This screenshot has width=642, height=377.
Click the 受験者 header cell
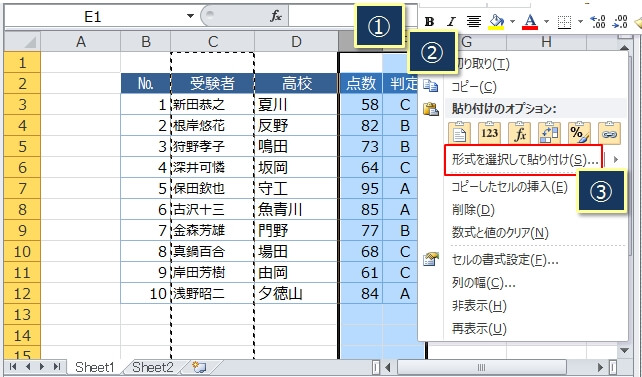pyautogui.click(x=212, y=84)
